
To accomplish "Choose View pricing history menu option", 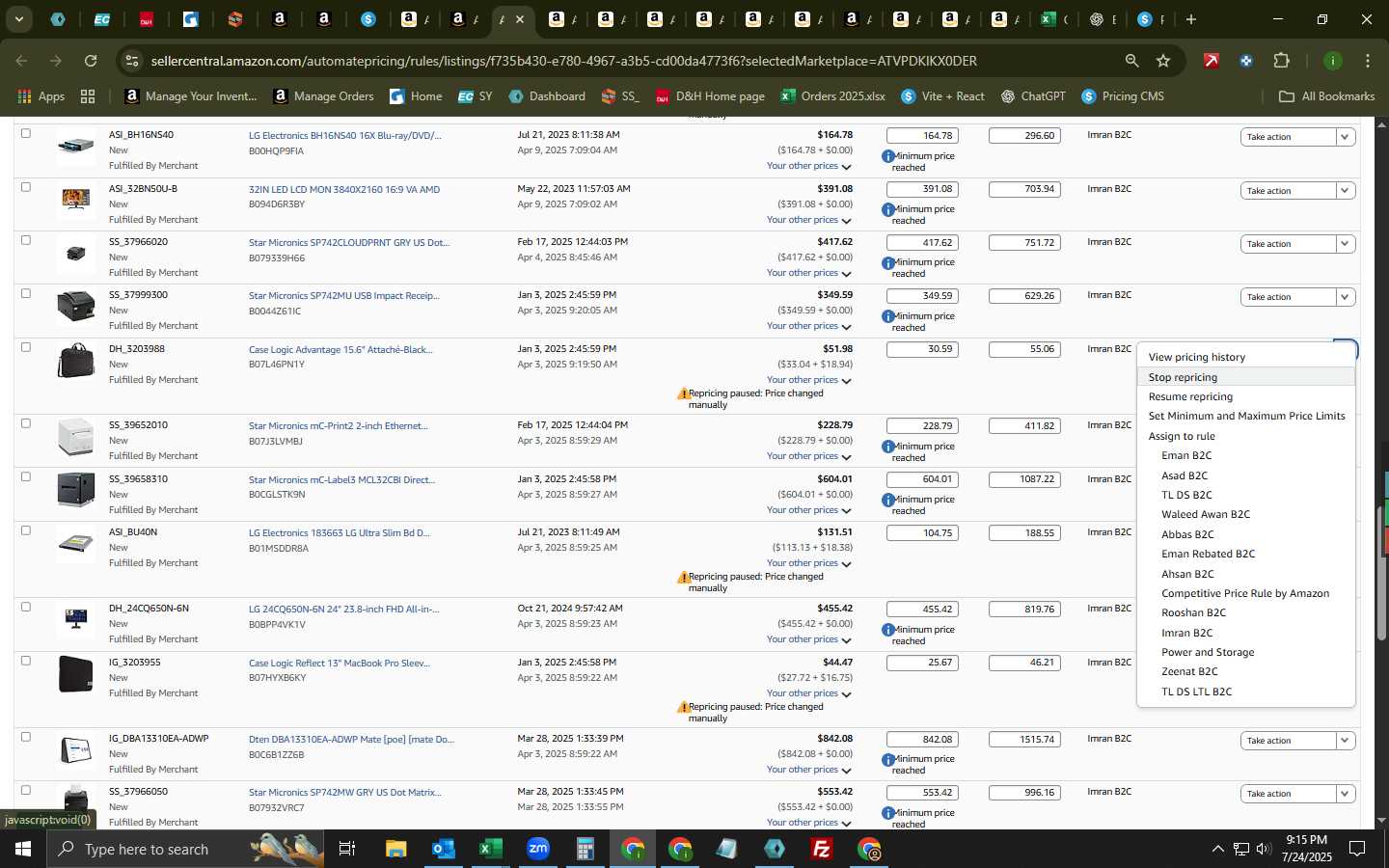I will [1196, 357].
